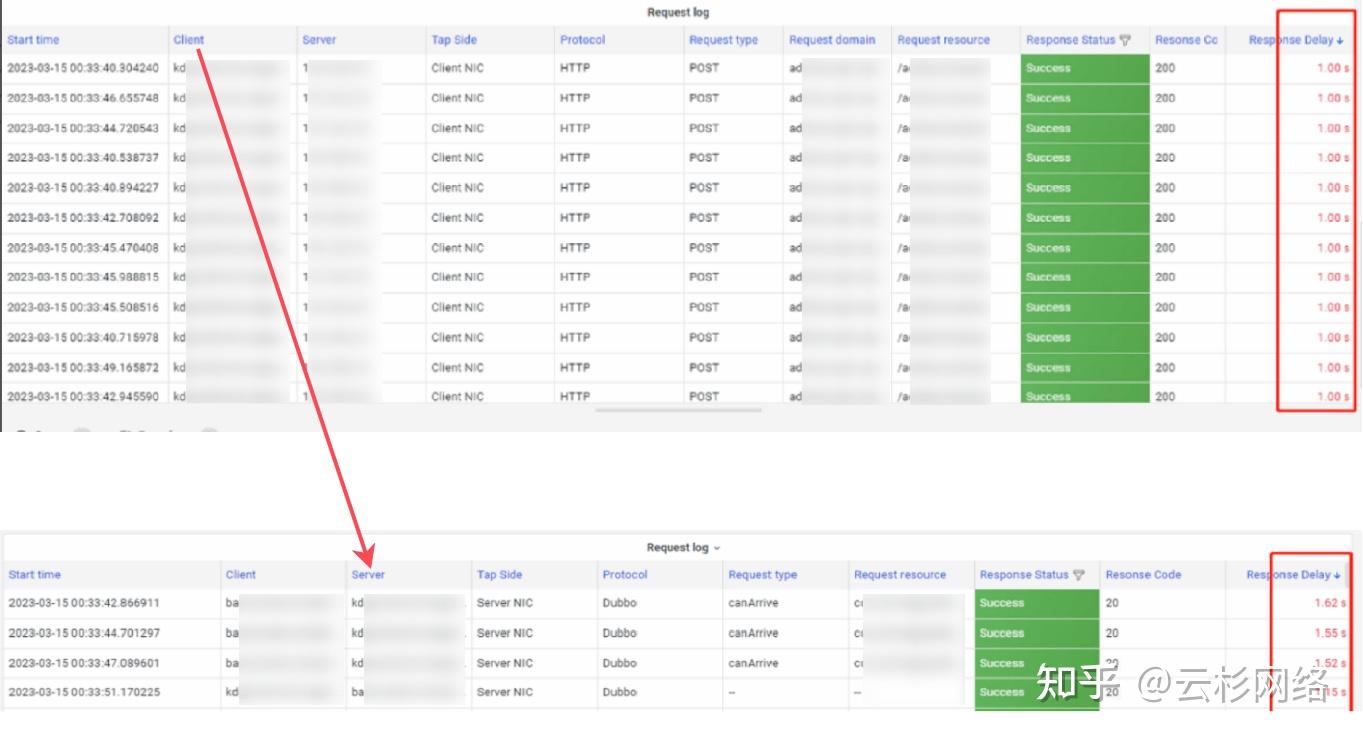Image resolution: width=1363 pixels, height=739 pixels.
Task: Click canArrive in the 00:33:42.866911 row
Action: (753, 603)
